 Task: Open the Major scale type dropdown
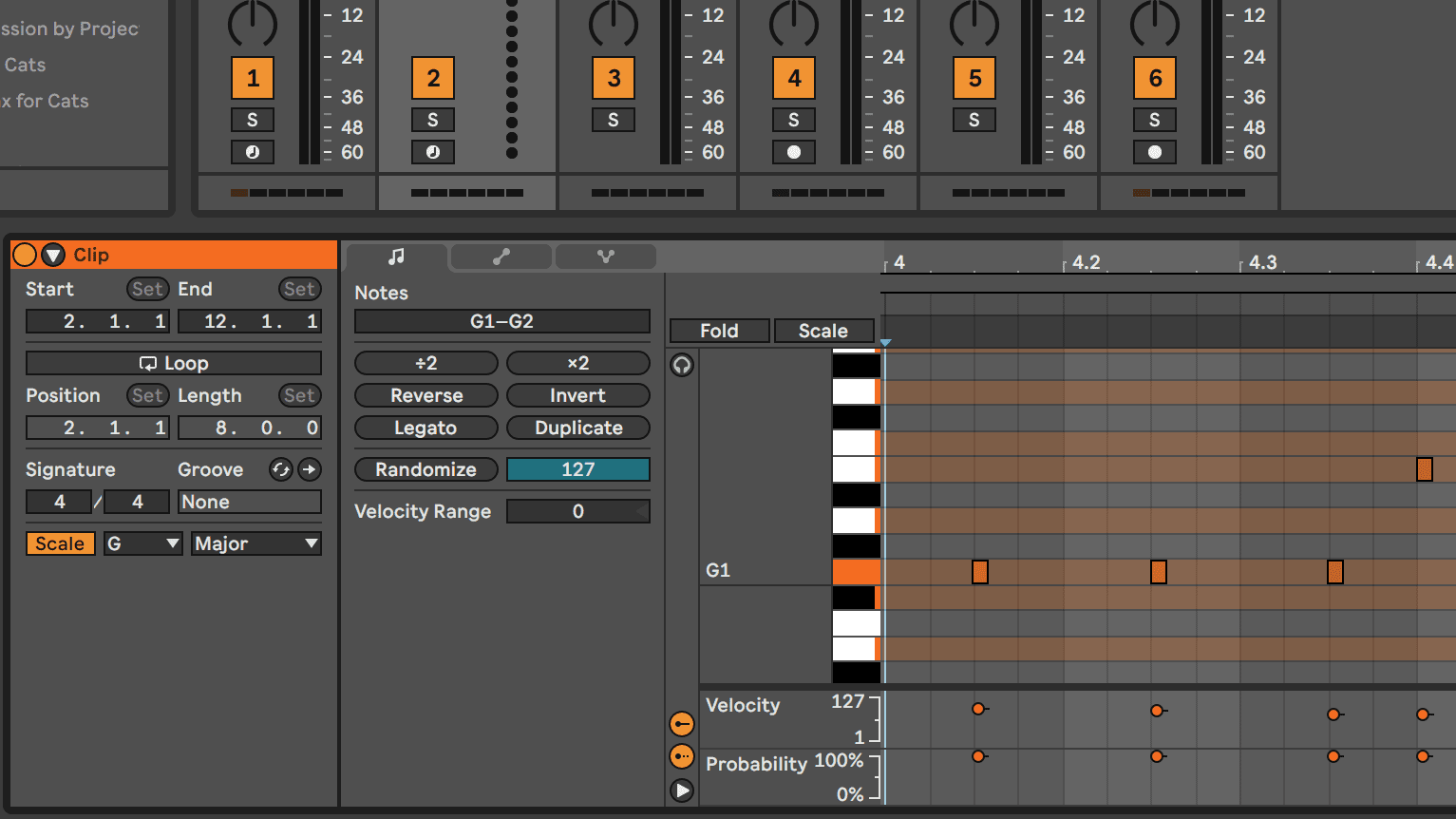(x=256, y=543)
